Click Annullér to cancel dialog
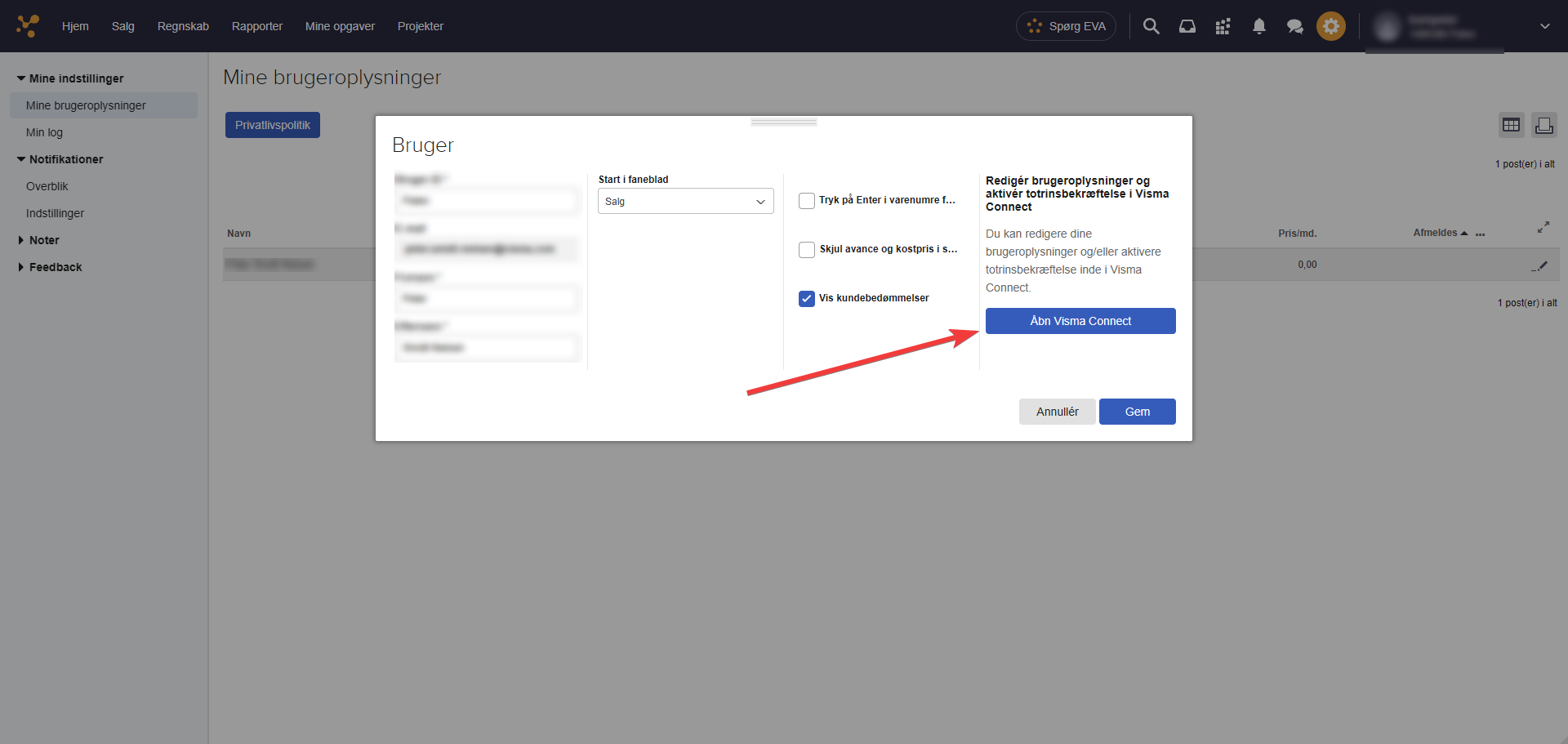The image size is (1568, 744). click(1058, 412)
